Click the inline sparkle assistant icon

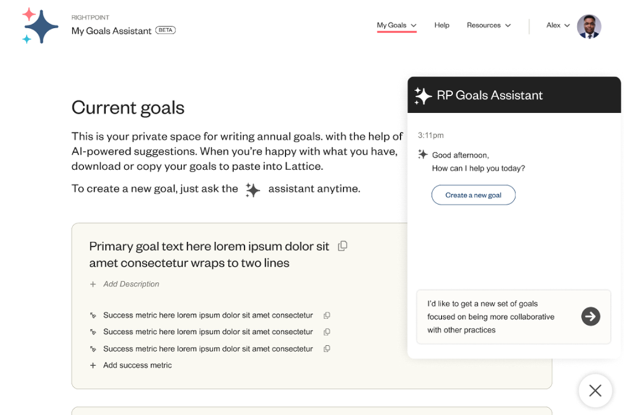coord(253,189)
